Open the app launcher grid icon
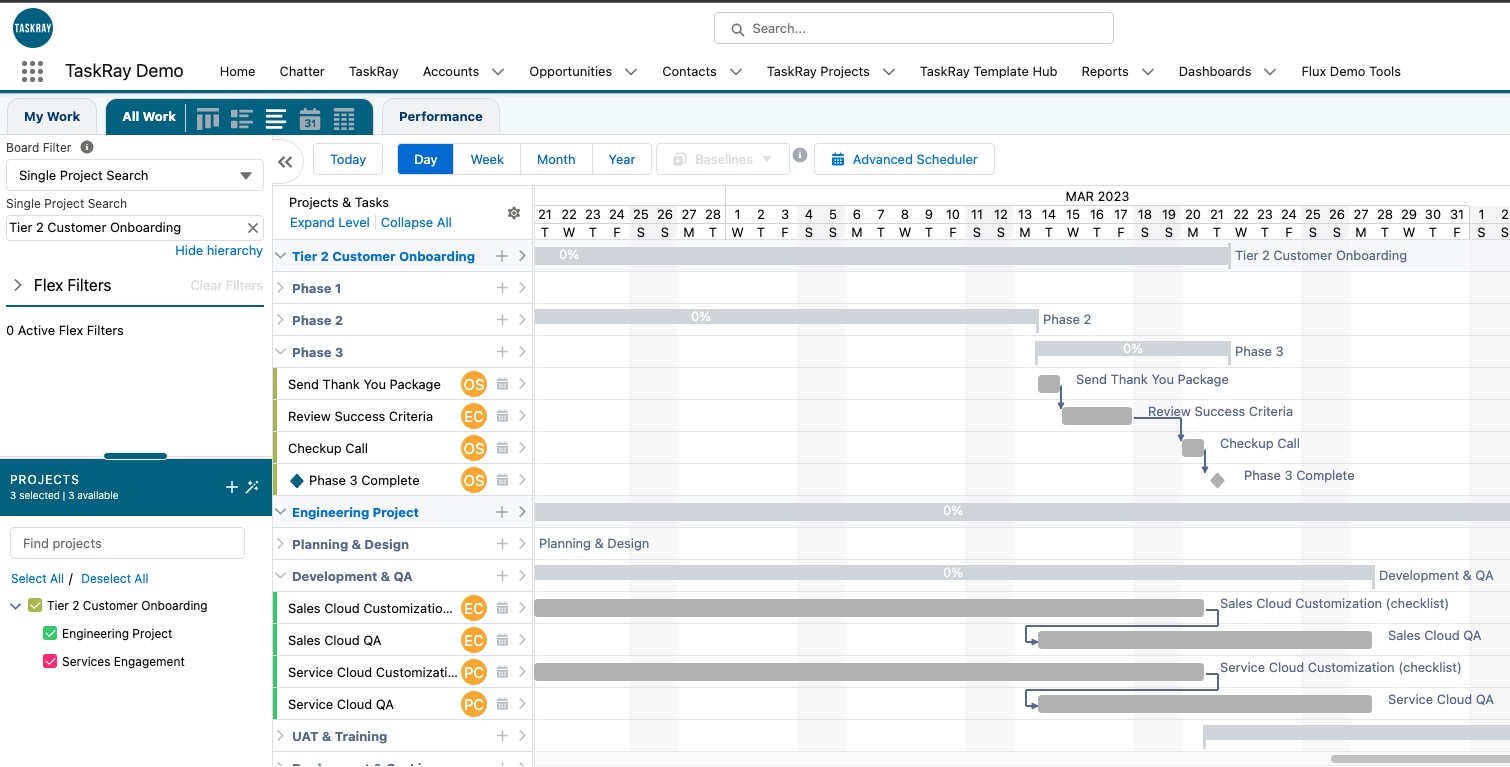 coord(32,71)
